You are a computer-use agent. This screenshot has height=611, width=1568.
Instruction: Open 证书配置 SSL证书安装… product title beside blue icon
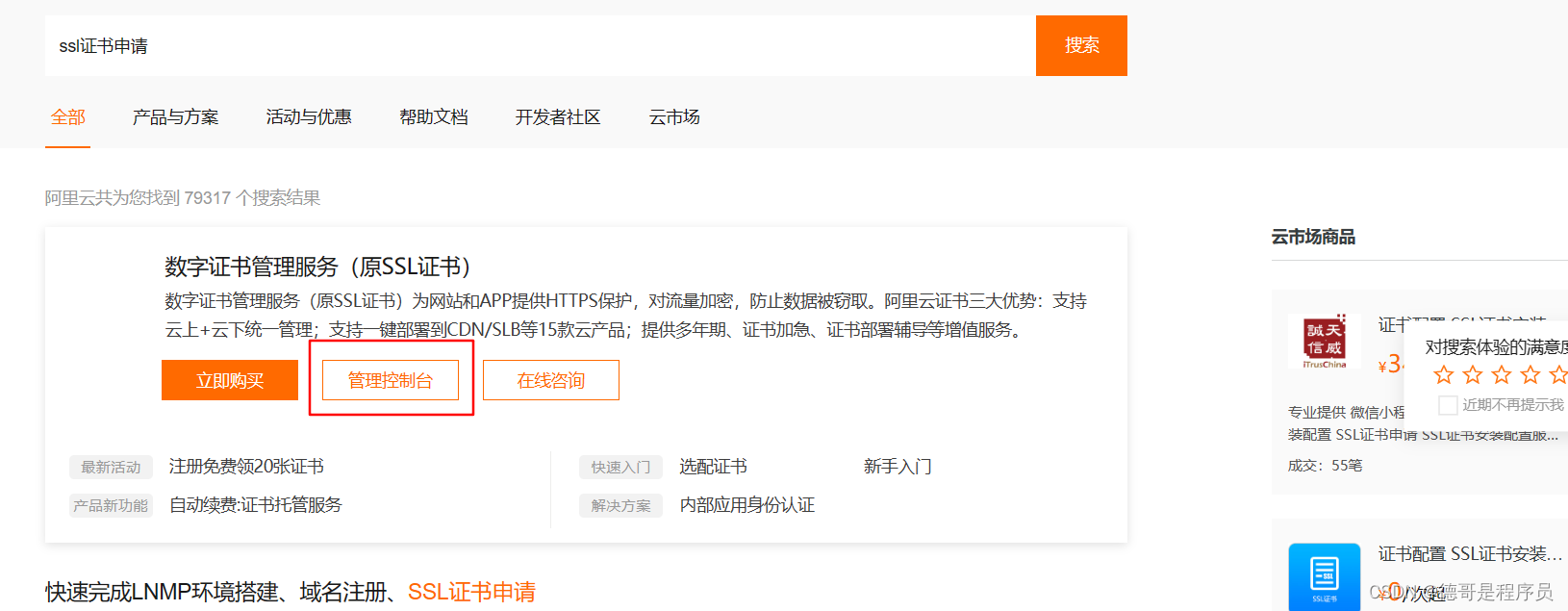1470,554
